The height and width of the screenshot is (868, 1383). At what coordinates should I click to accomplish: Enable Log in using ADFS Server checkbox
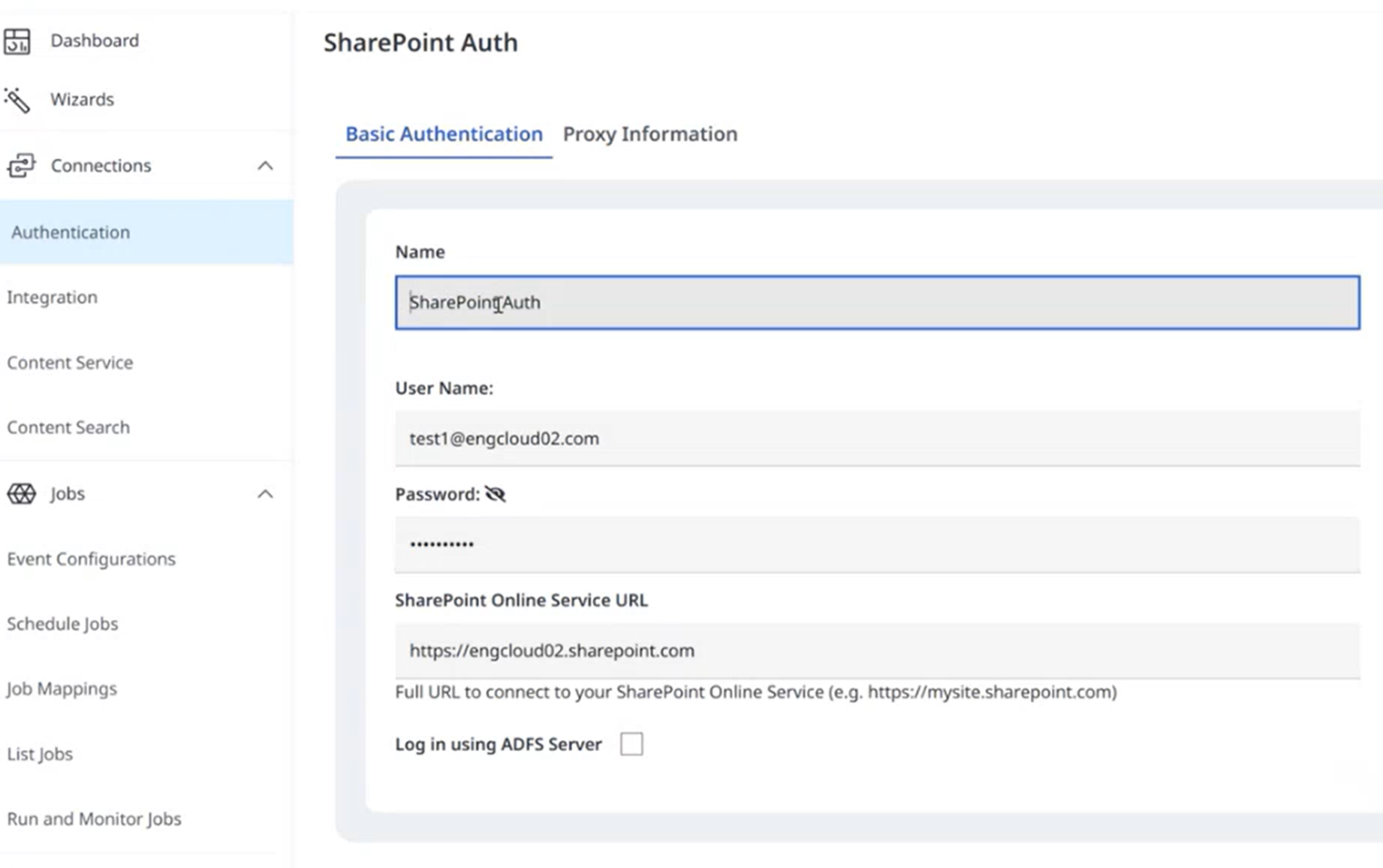point(631,744)
